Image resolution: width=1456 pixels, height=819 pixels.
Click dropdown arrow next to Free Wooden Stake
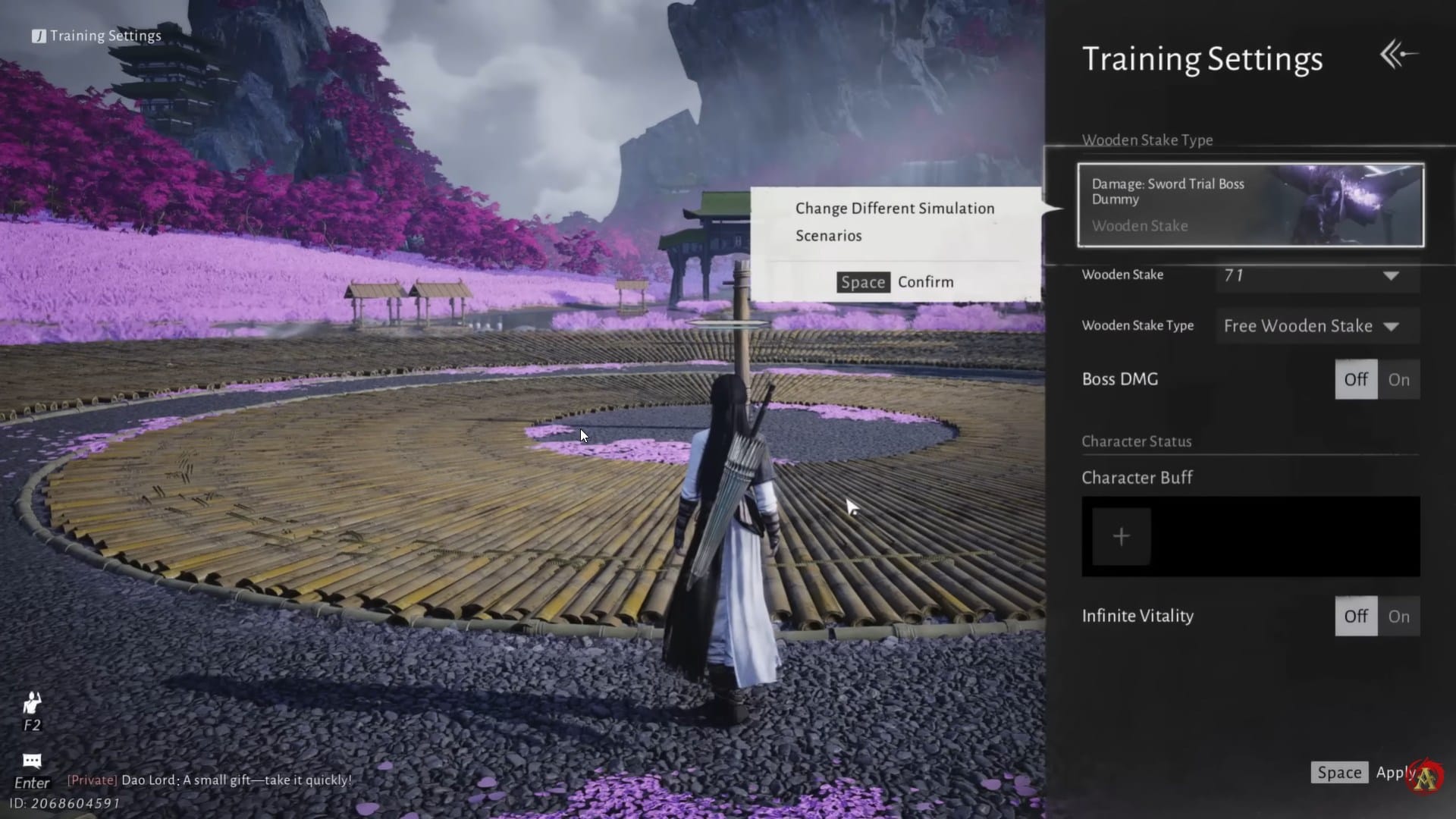click(1391, 327)
